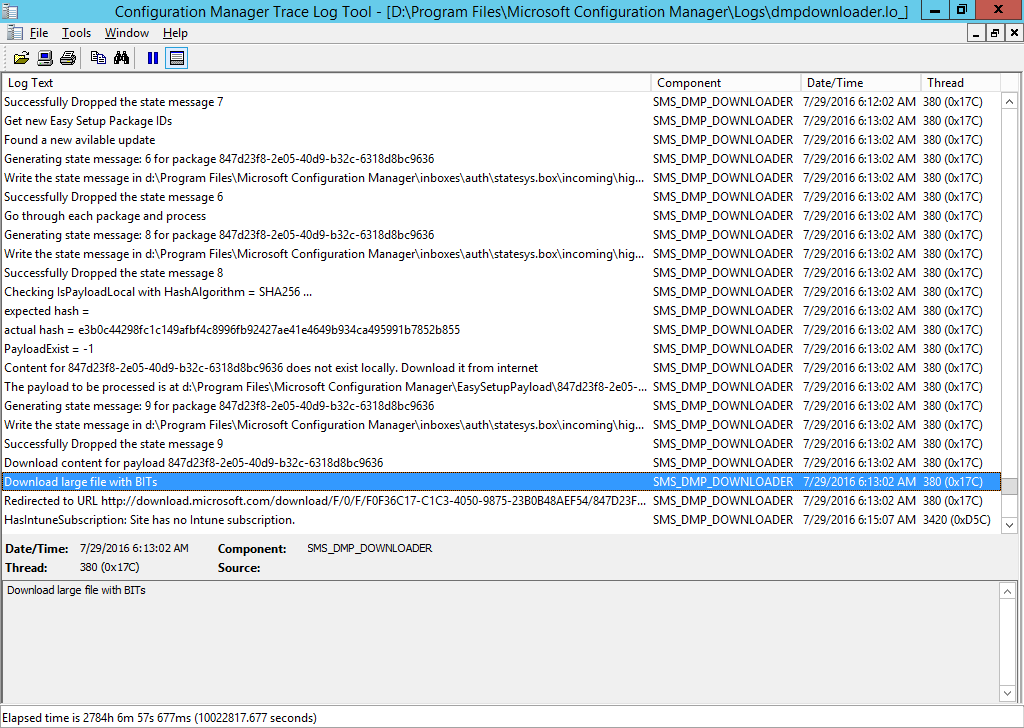Click the Copy to clipboard toolbar icon

(99, 58)
